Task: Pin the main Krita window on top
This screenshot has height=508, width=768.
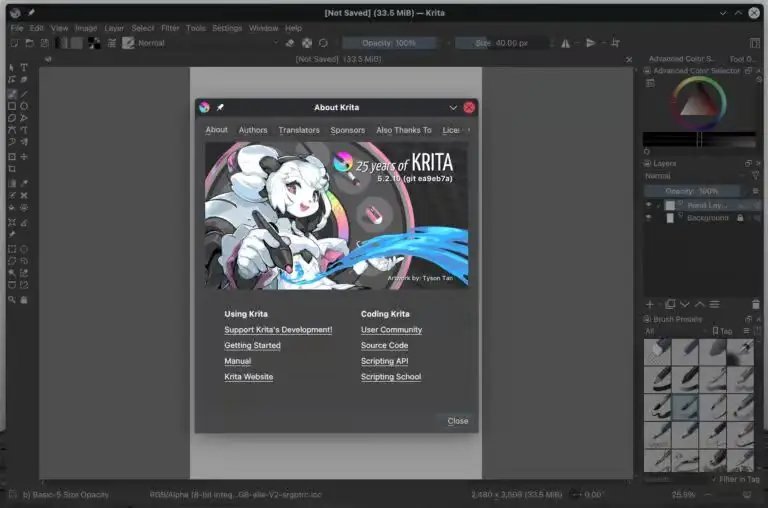Action: tap(31, 13)
